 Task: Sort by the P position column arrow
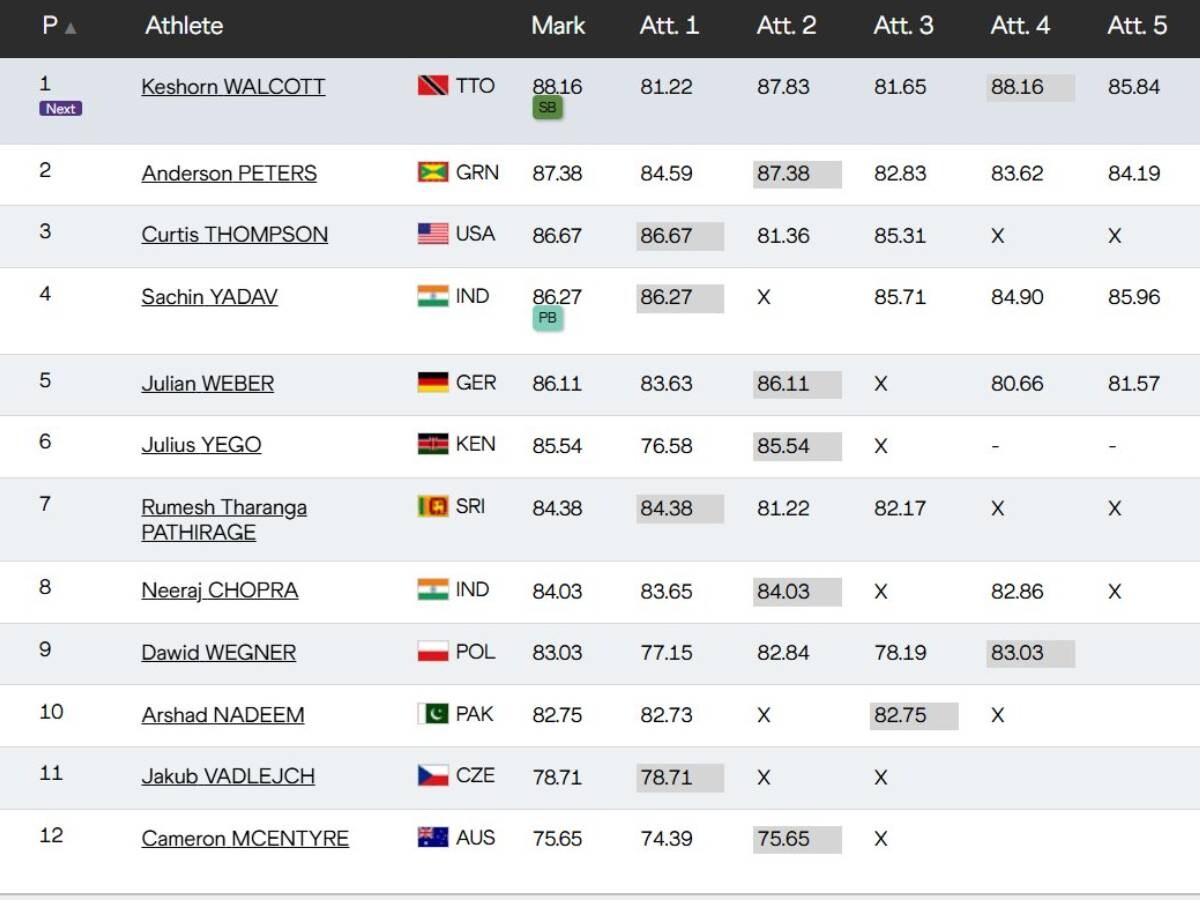[70, 28]
